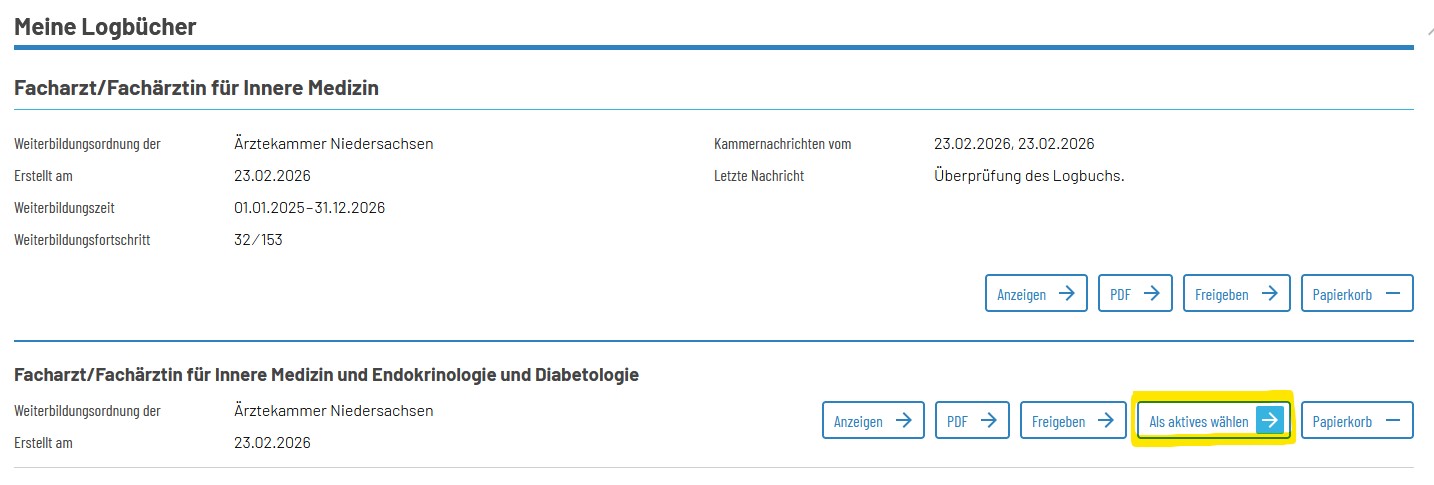Click Freigeben for the Innere Medizin logbook
The image size is (1434, 485).
point(1236,294)
